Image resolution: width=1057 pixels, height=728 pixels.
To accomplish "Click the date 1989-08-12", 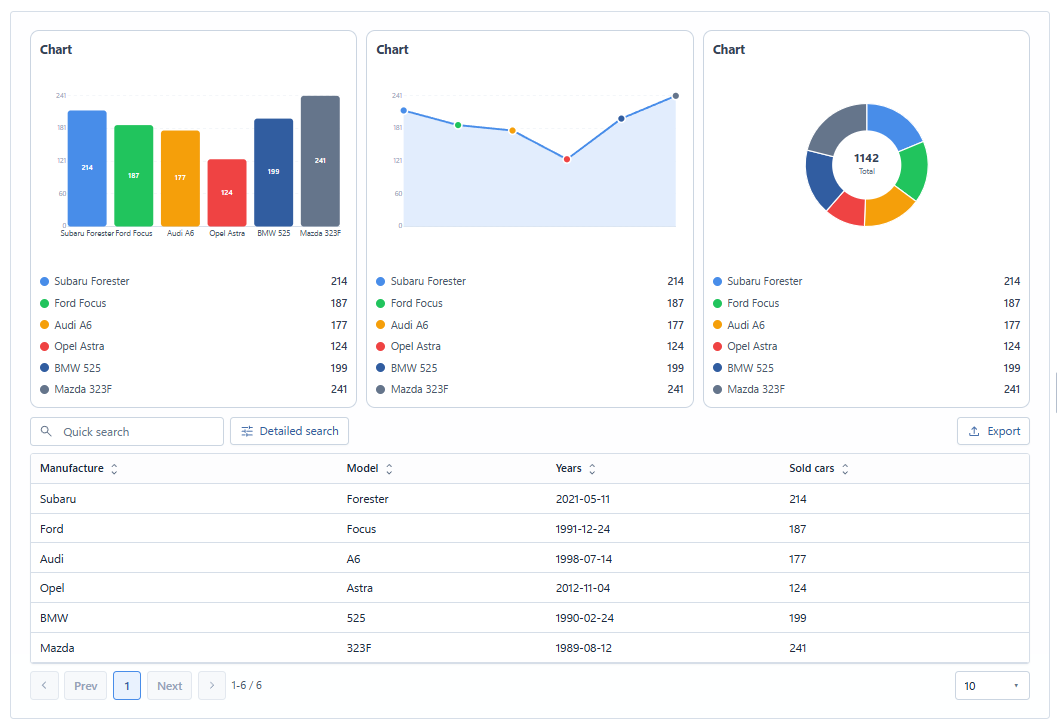I will [x=584, y=648].
